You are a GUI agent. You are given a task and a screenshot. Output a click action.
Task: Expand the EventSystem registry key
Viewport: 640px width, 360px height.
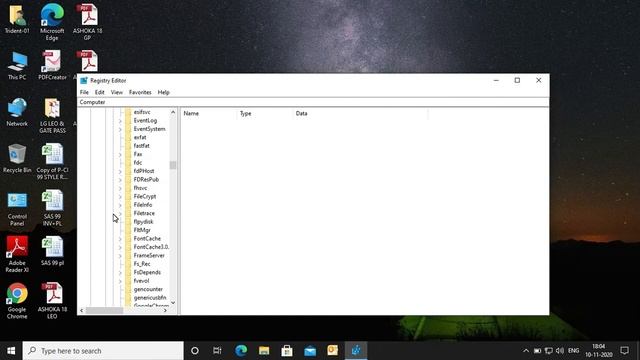pos(120,129)
